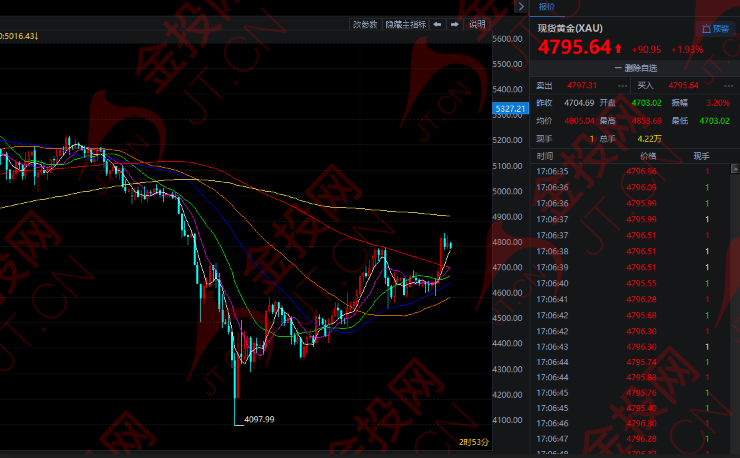
Task: Click the 时间 column header
Action: [545, 156]
